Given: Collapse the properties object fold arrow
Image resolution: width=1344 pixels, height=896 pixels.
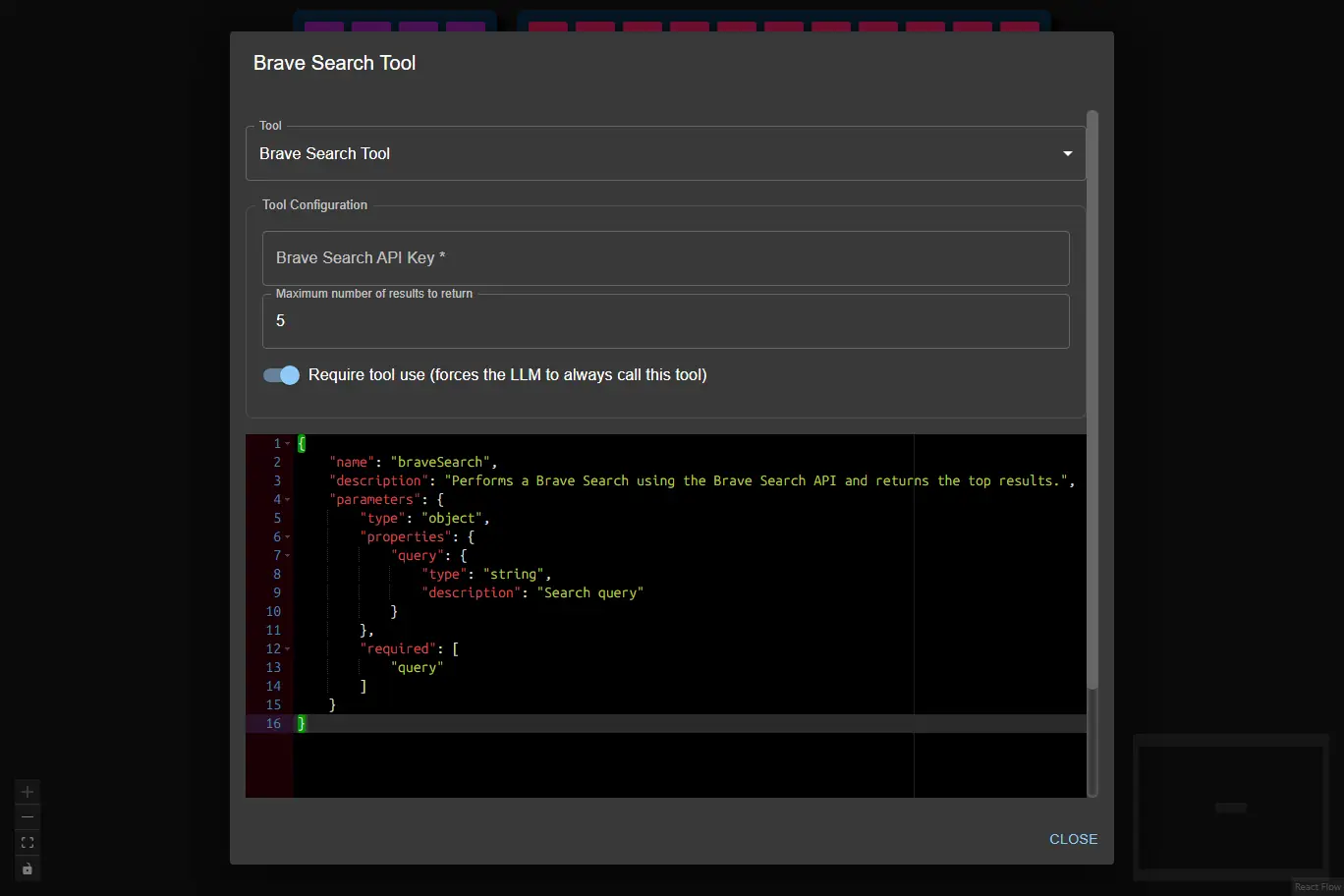Looking at the screenshot, I should click(286, 536).
